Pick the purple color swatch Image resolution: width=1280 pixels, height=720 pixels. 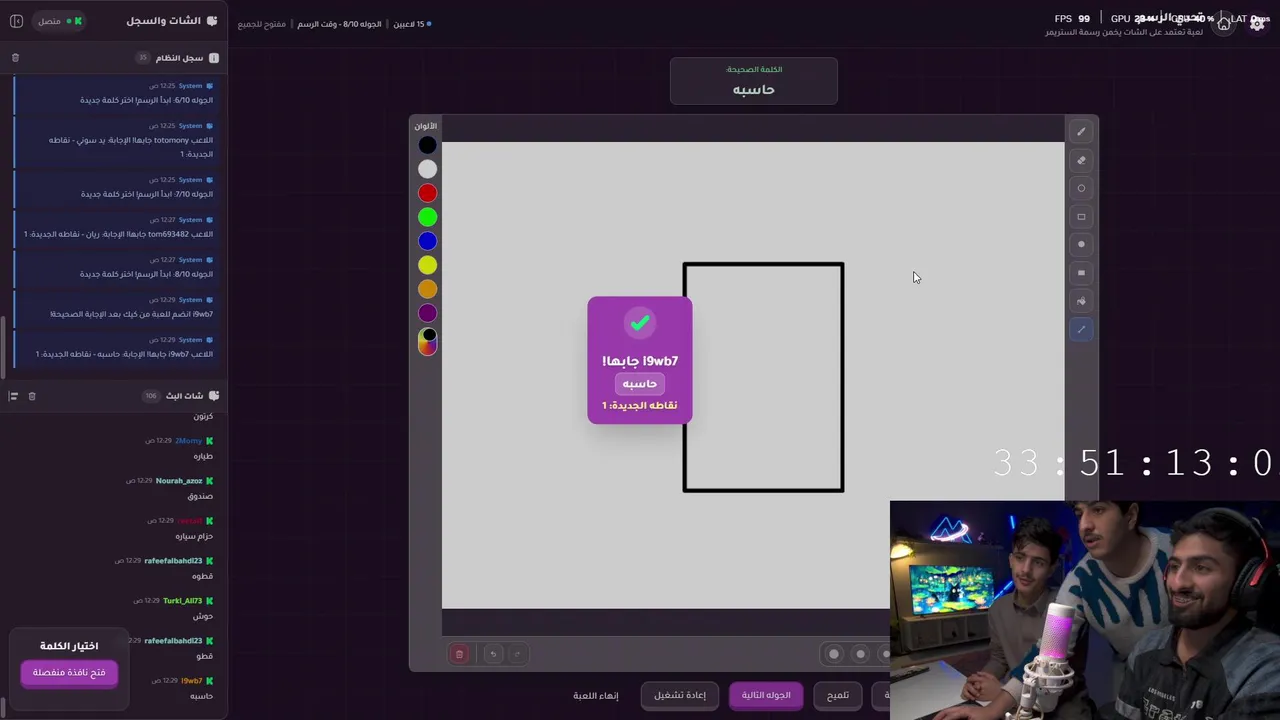[427, 313]
